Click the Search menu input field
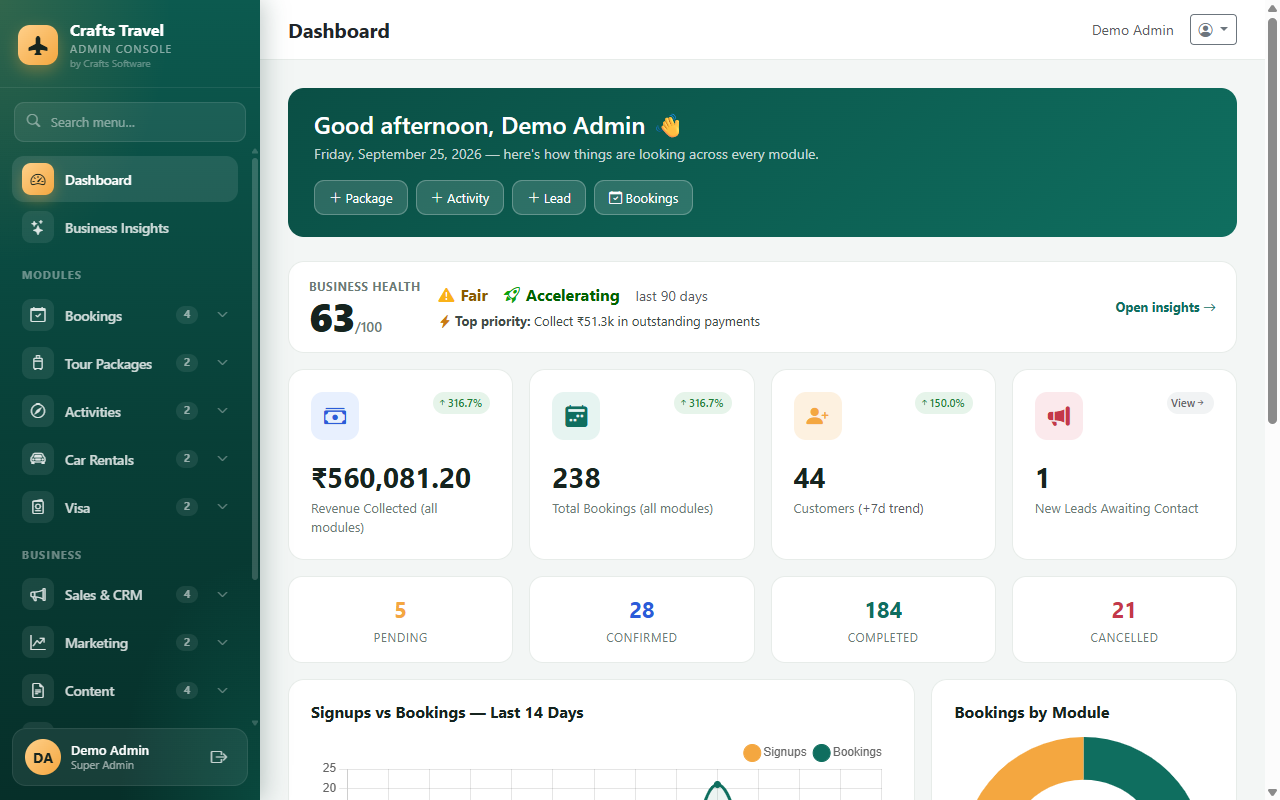This screenshot has height=800, width=1280. pos(130,122)
